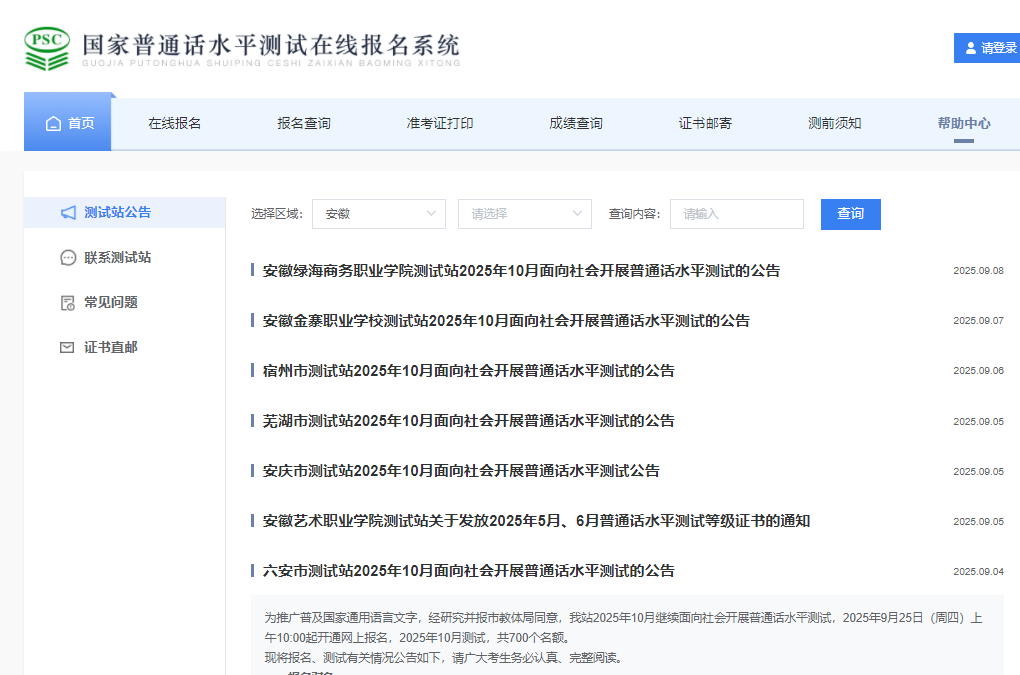Click the home icon in 首页 tab

(x=54, y=123)
